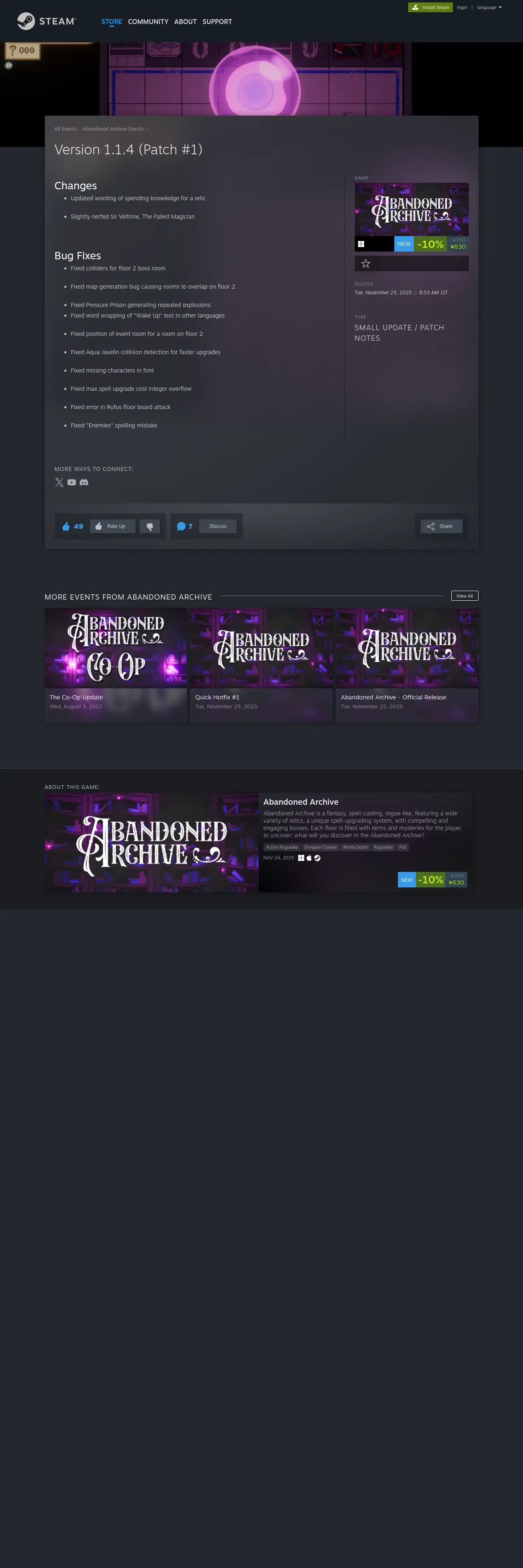Click the SteamOS platform icon in About section
This screenshot has height=1568, width=523.
click(x=317, y=858)
